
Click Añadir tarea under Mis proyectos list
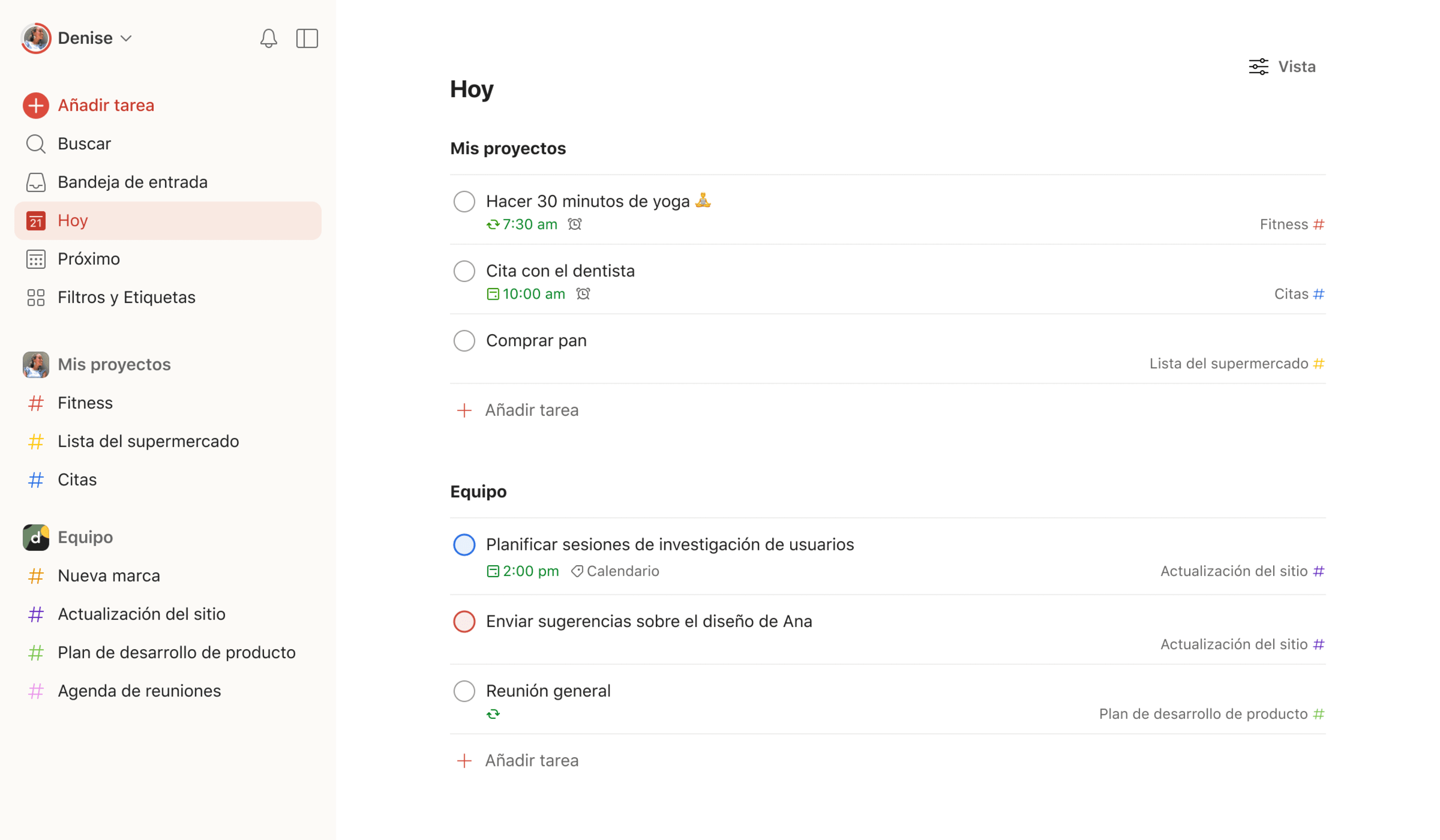531,410
